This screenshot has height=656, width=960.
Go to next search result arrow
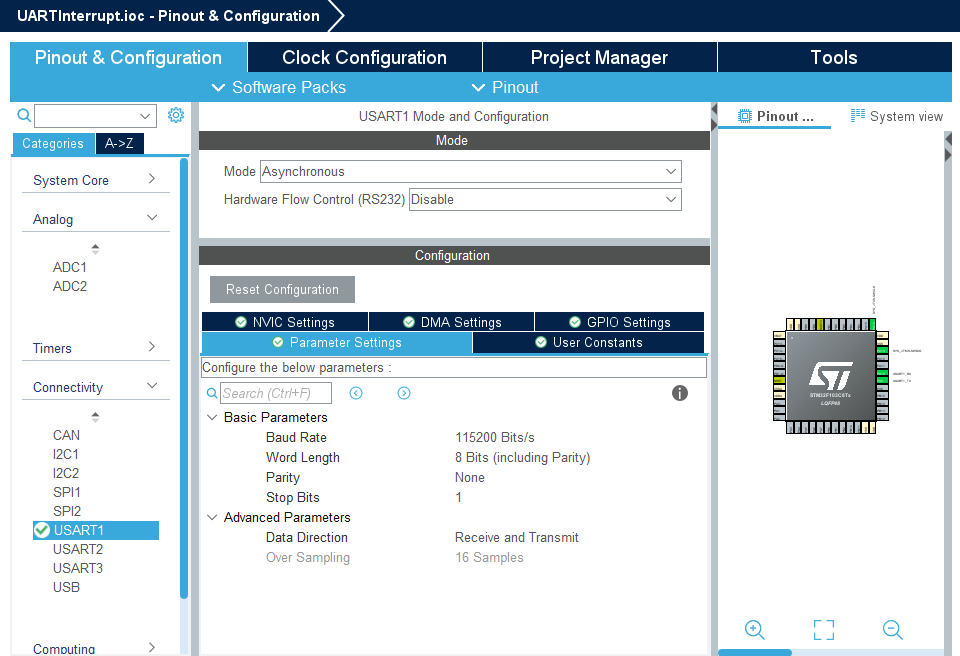403,393
